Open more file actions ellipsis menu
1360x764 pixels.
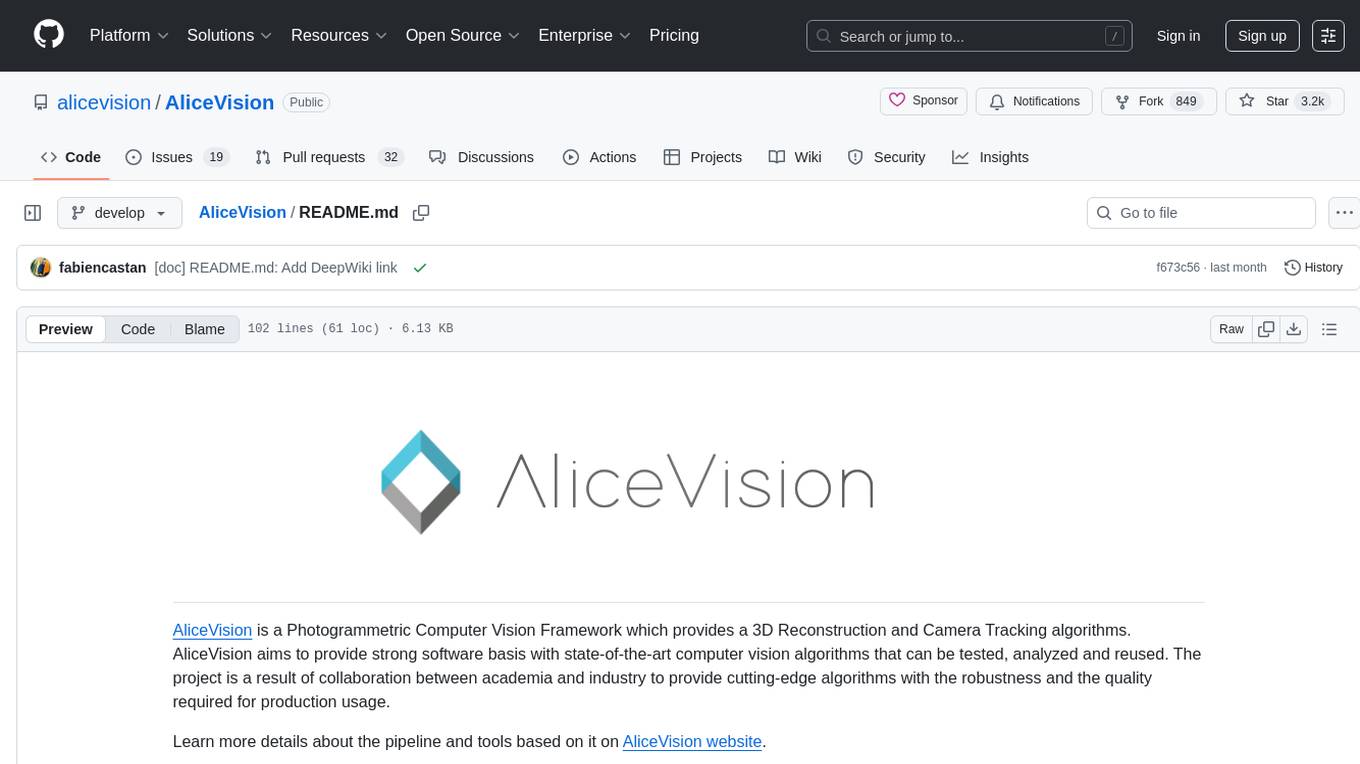[1344, 213]
